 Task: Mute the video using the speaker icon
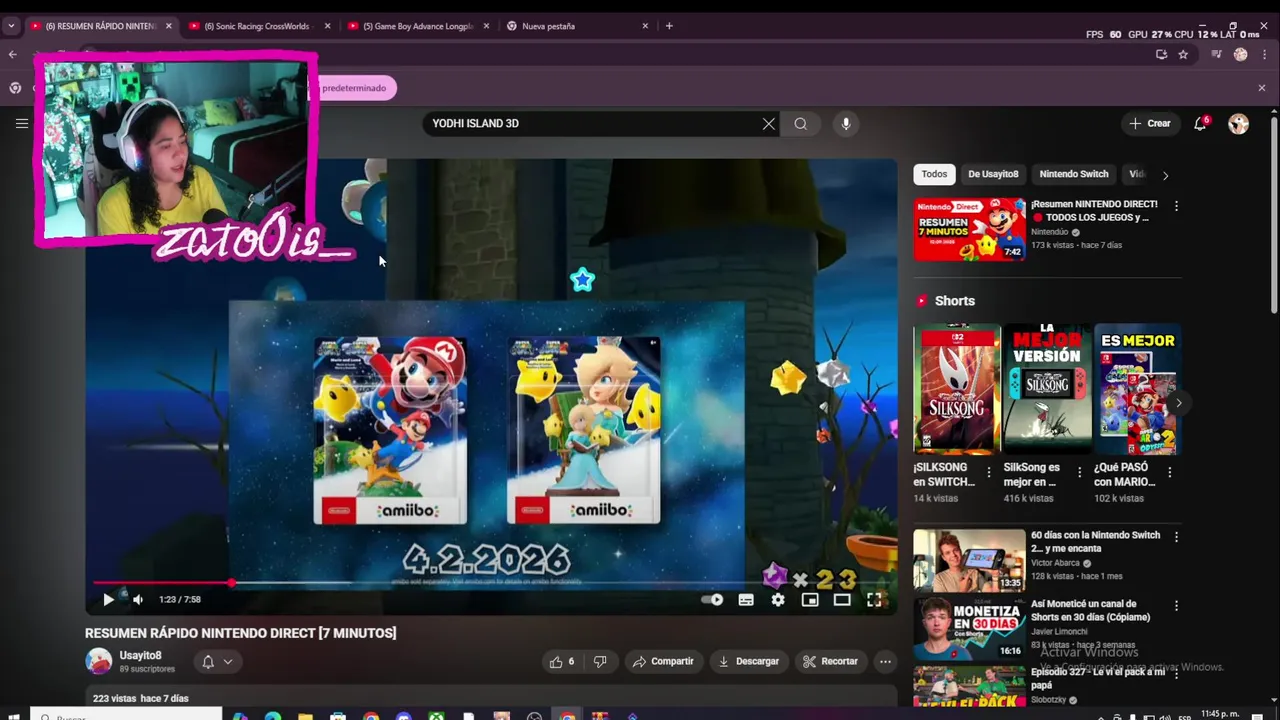pos(138,600)
